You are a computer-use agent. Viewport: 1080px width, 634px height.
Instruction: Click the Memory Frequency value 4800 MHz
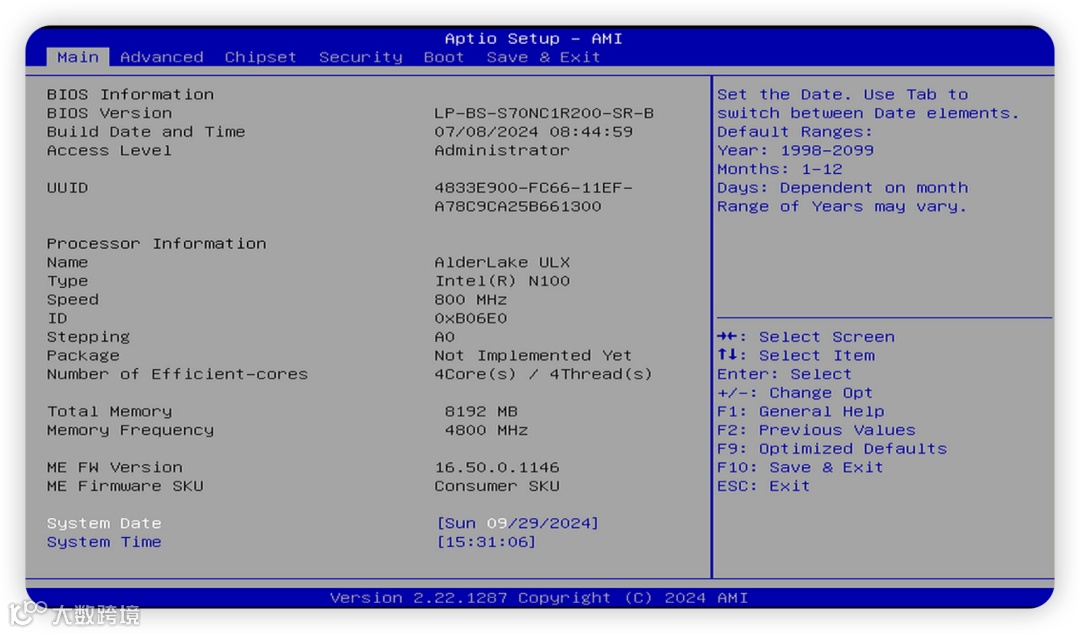(486, 429)
